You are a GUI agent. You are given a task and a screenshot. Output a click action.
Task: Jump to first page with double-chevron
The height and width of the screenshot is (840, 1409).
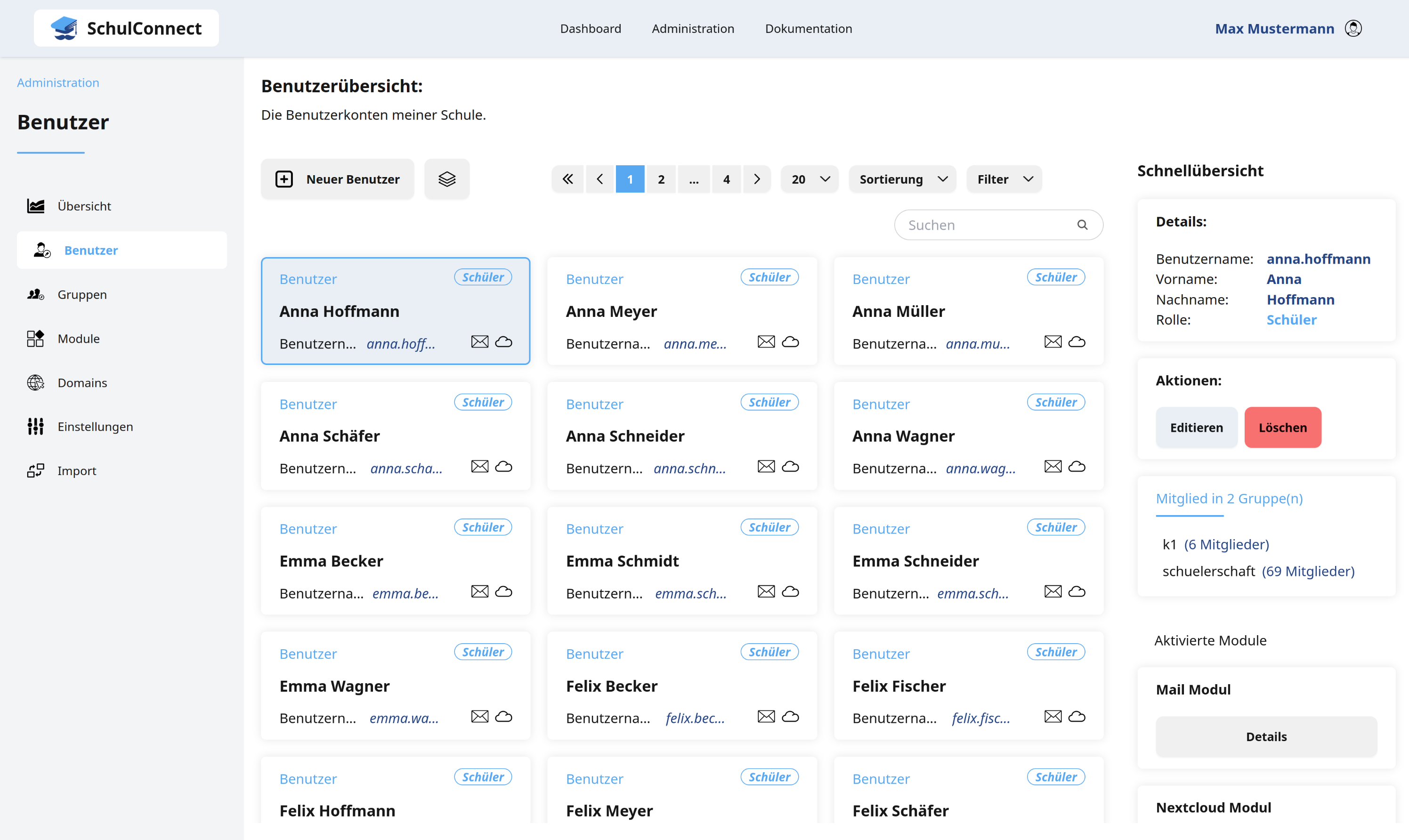(568, 179)
